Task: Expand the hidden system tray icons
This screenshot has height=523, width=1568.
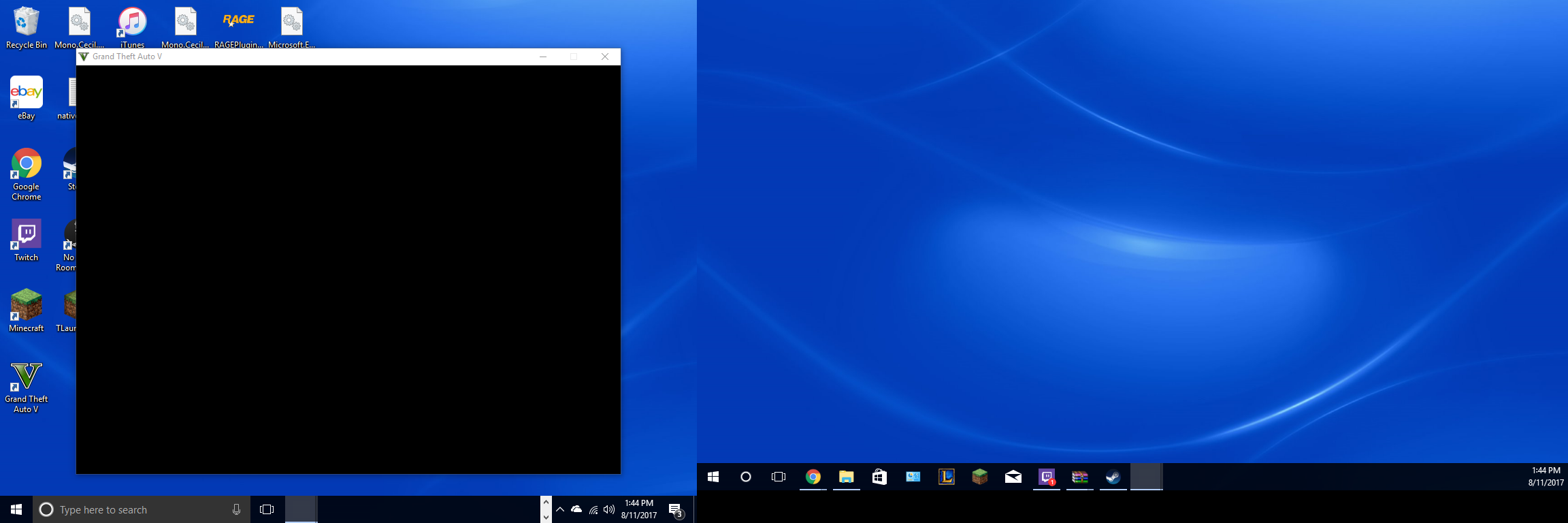Action: [x=560, y=509]
